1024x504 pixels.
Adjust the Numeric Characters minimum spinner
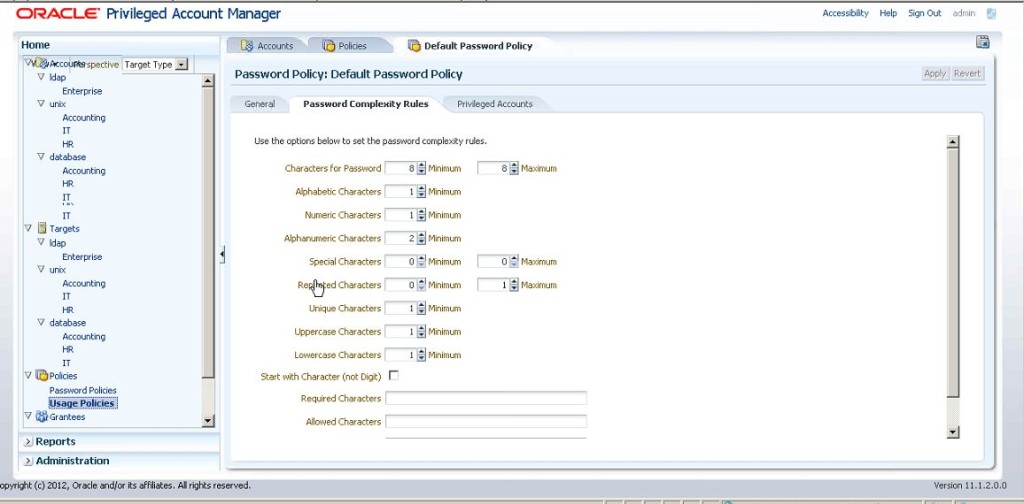pyautogui.click(x=421, y=215)
